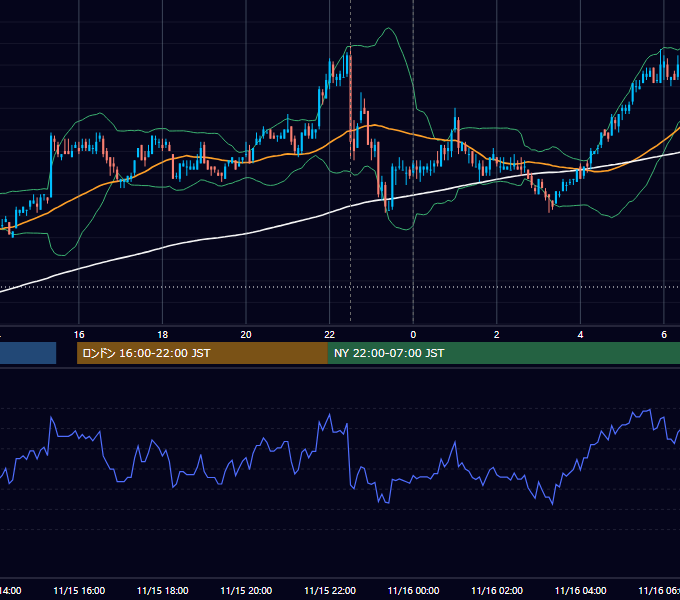The image size is (680, 600).
Task: Select the 11/16 00:00 date label
Action: (413, 590)
